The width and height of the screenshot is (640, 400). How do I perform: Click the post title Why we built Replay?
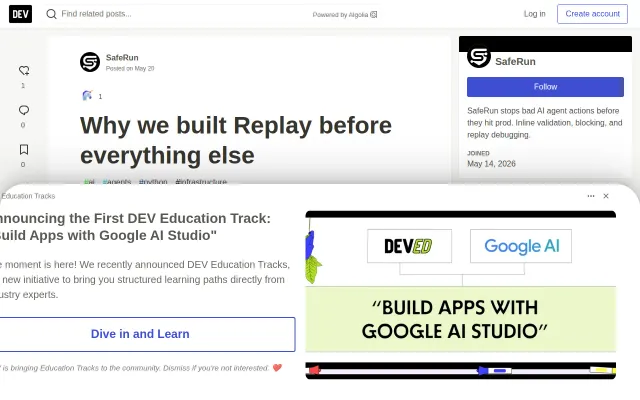tap(236, 140)
